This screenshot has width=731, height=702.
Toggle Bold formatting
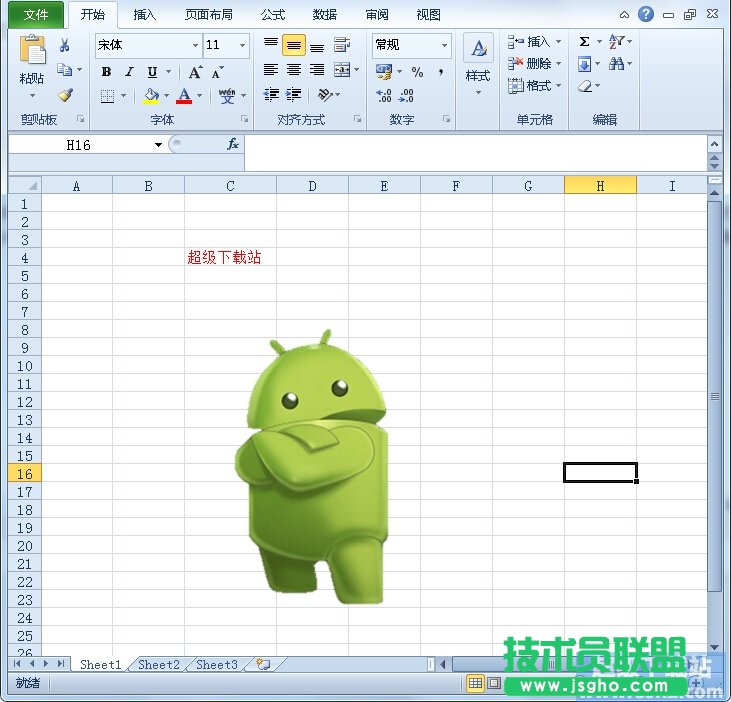(x=107, y=72)
